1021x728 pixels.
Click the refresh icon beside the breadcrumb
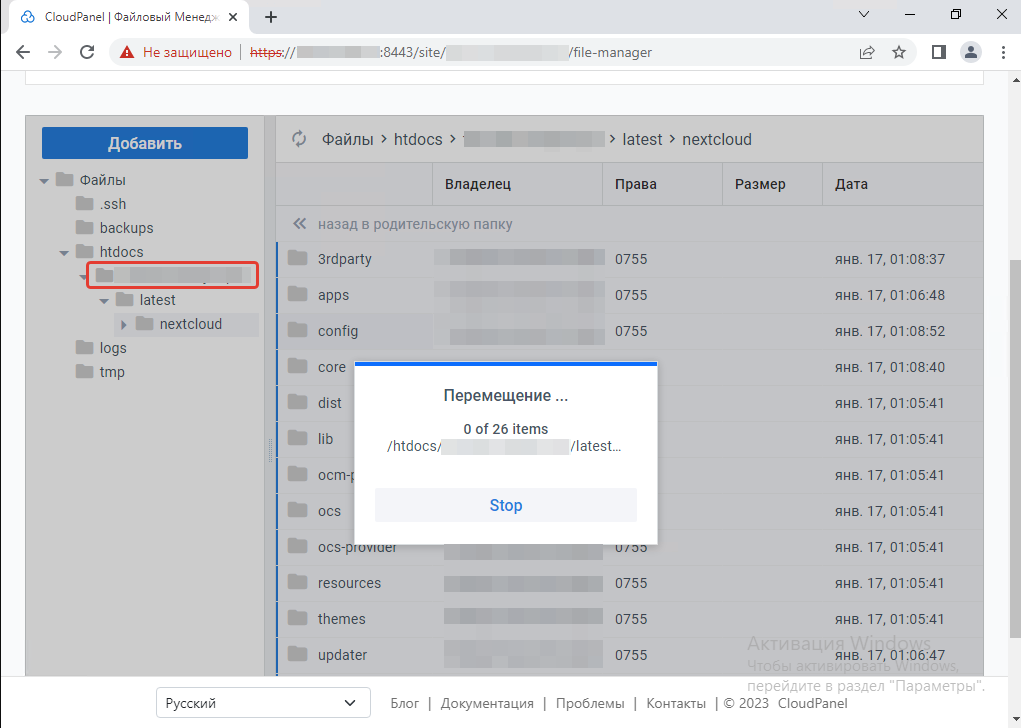298,139
